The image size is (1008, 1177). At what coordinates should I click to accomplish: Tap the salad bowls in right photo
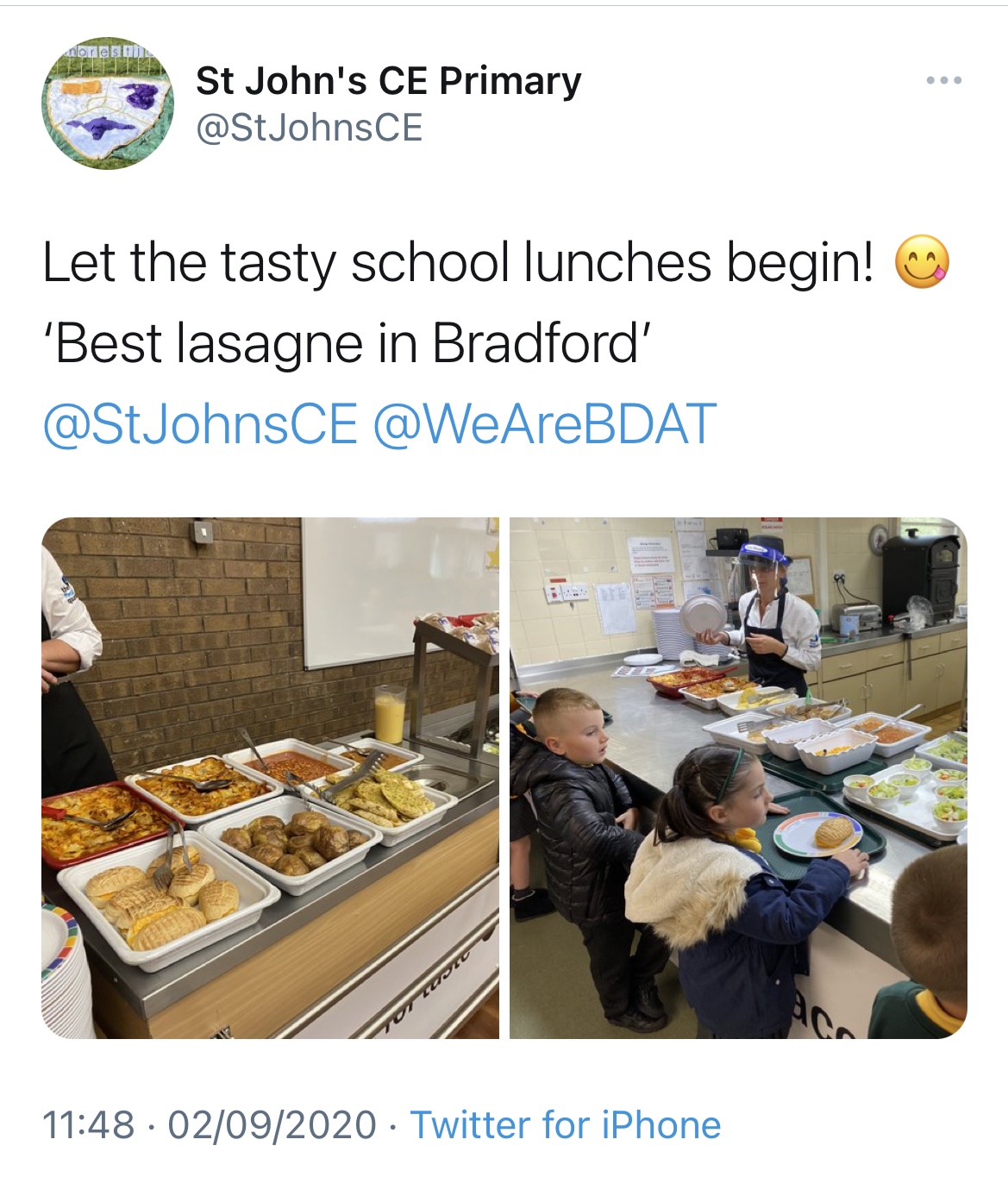click(x=915, y=787)
